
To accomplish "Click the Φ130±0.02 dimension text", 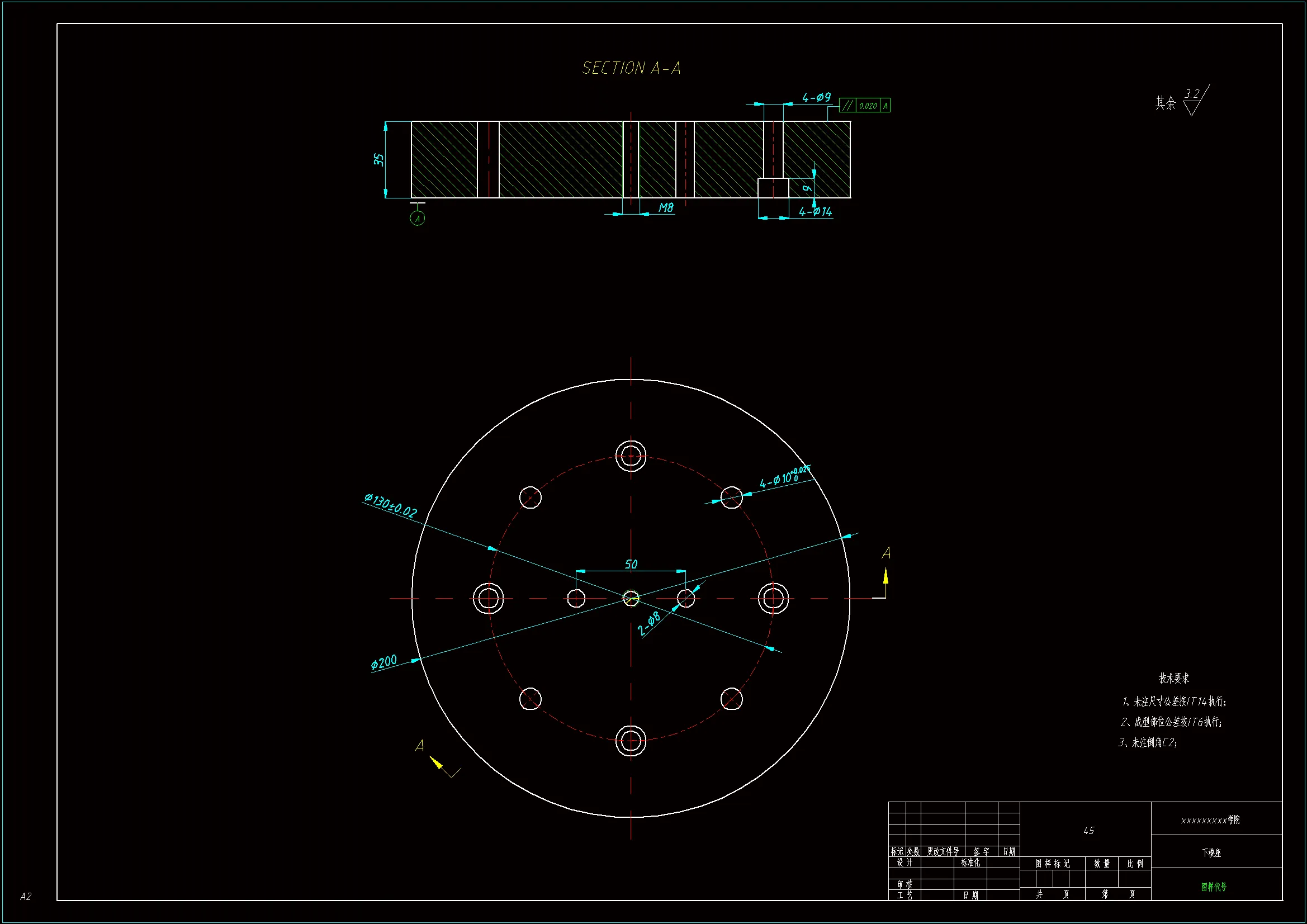I will tap(391, 504).
